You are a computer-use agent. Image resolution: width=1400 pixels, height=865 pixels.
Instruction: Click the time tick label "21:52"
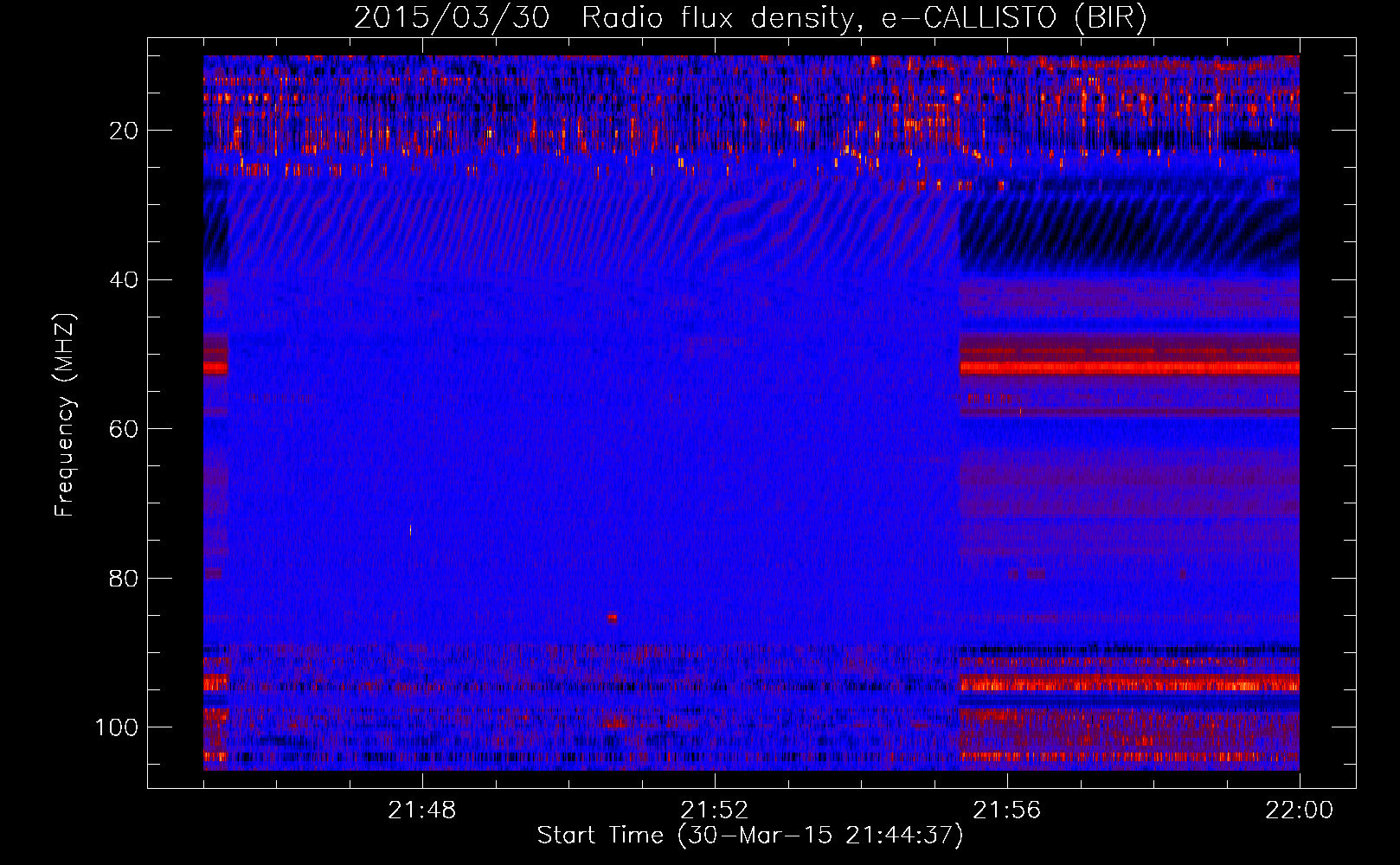pos(715,811)
